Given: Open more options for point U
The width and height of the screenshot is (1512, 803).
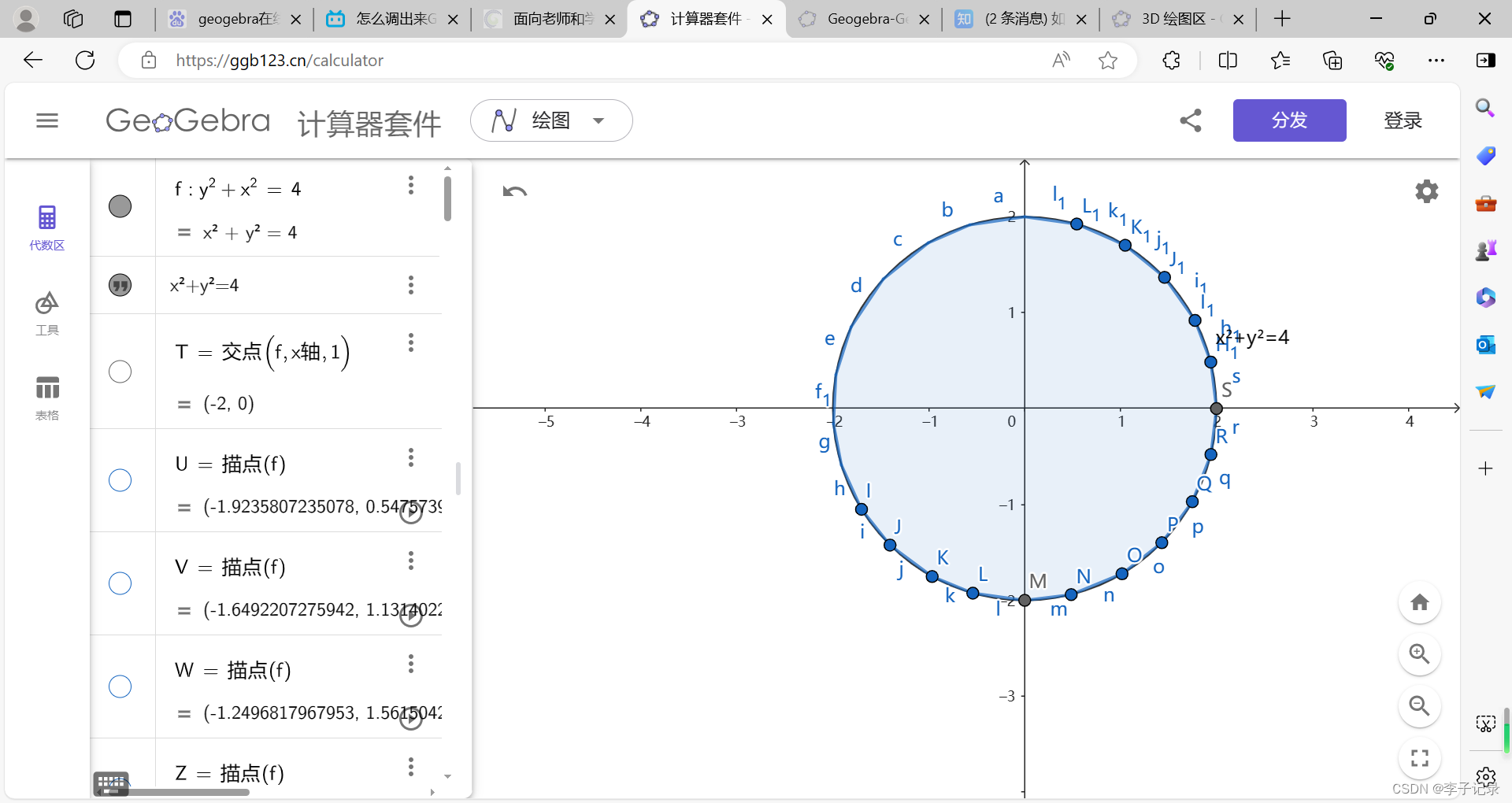Looking at the screenshot, I should tap(410, 458).
